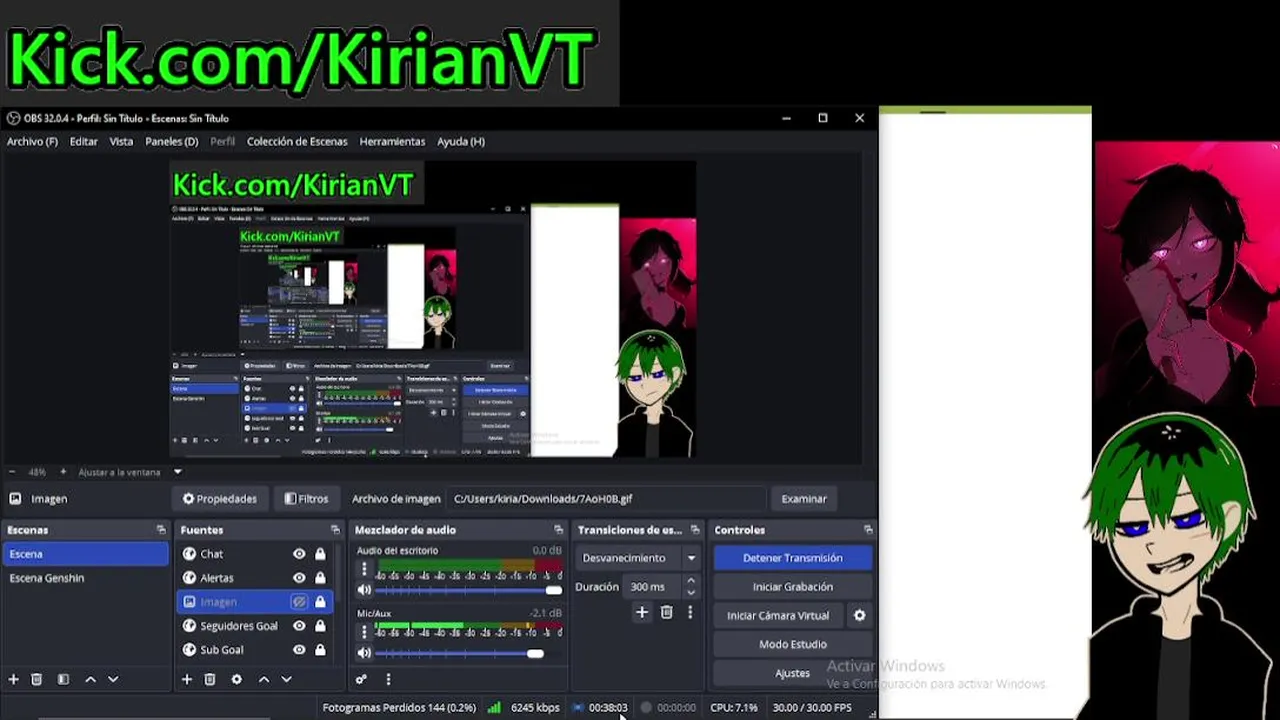Hide the Sub Goal source
The height and width of the screenshot is (720, 1280).
[299, 650]
